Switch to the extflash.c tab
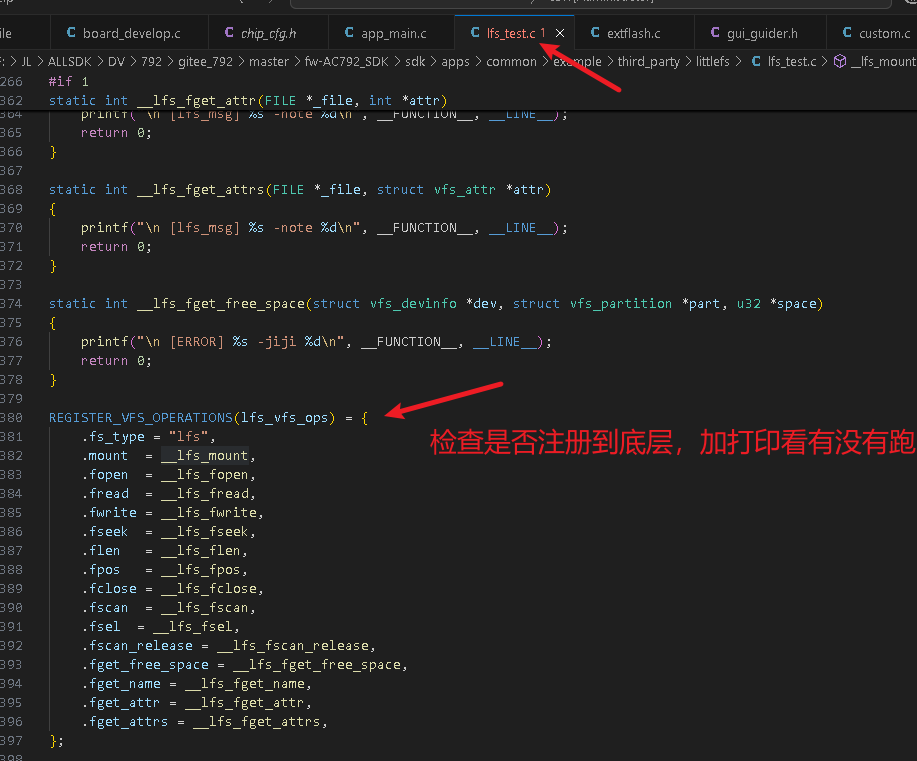The height and width of the screenshot is (761, 917). coord(633,33)
